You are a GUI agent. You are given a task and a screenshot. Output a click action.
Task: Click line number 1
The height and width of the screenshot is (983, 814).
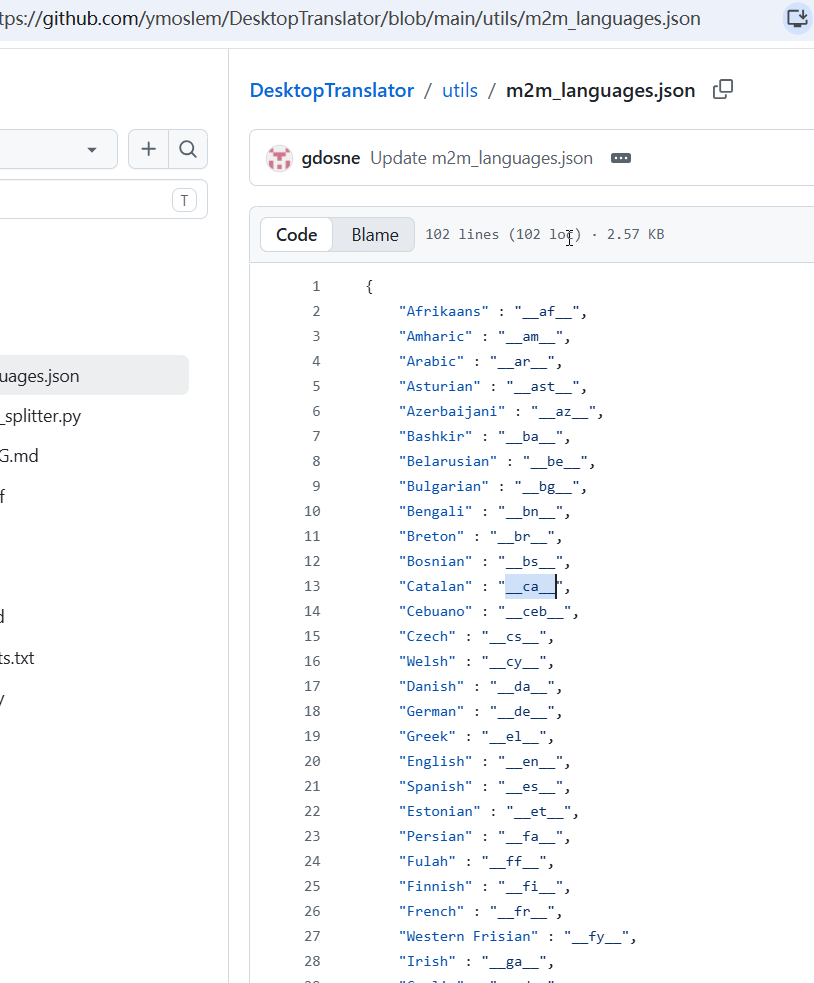[x=316, y=286]
